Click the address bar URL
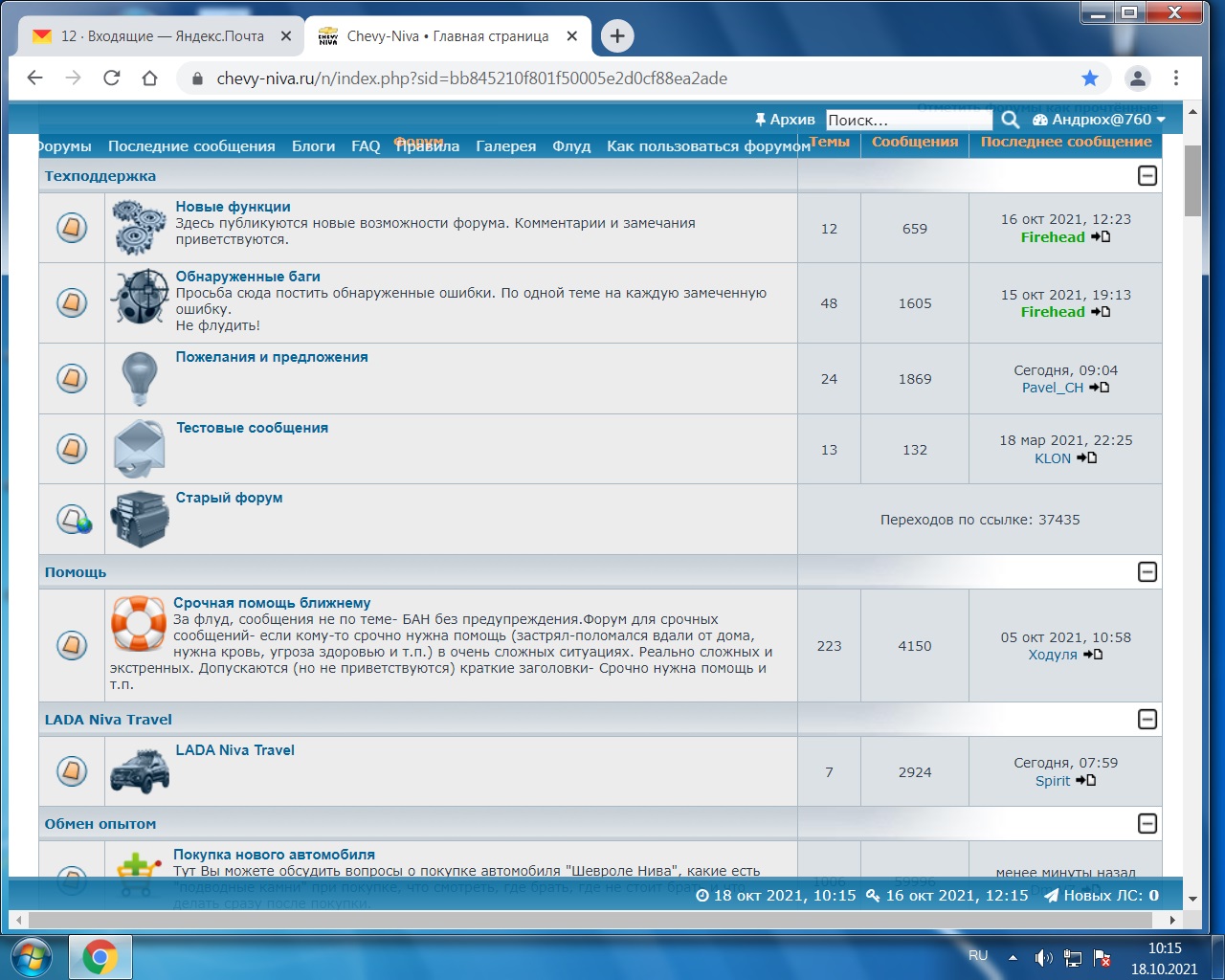The height and width of the screenshot is (980, 1225). coord(472,78)
